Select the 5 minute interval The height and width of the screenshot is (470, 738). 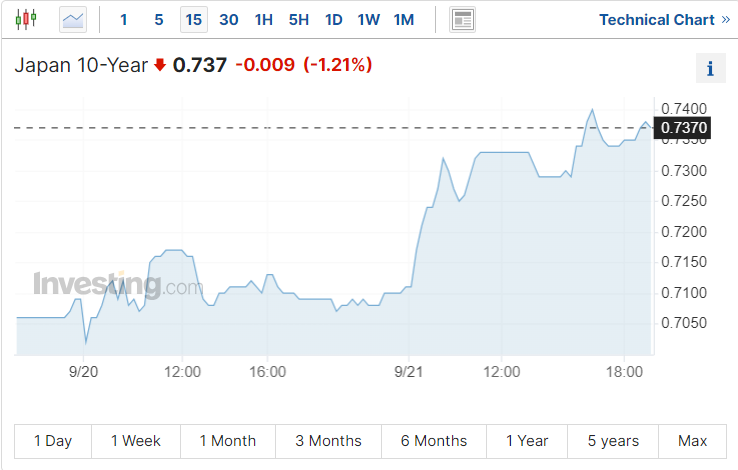[159, 19]
